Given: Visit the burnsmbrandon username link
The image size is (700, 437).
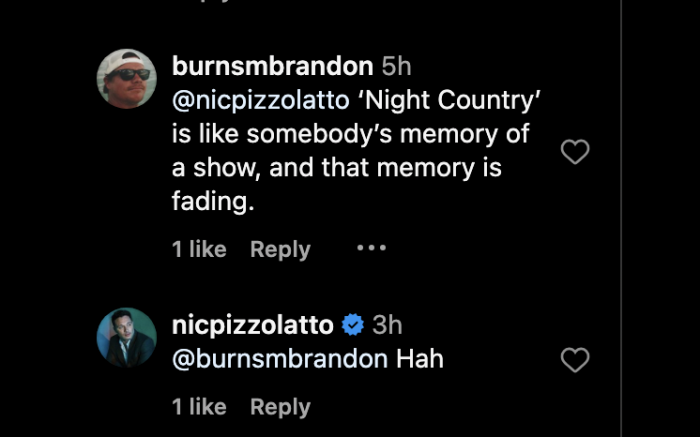Looking at the screenshot, I should (273, 66).
